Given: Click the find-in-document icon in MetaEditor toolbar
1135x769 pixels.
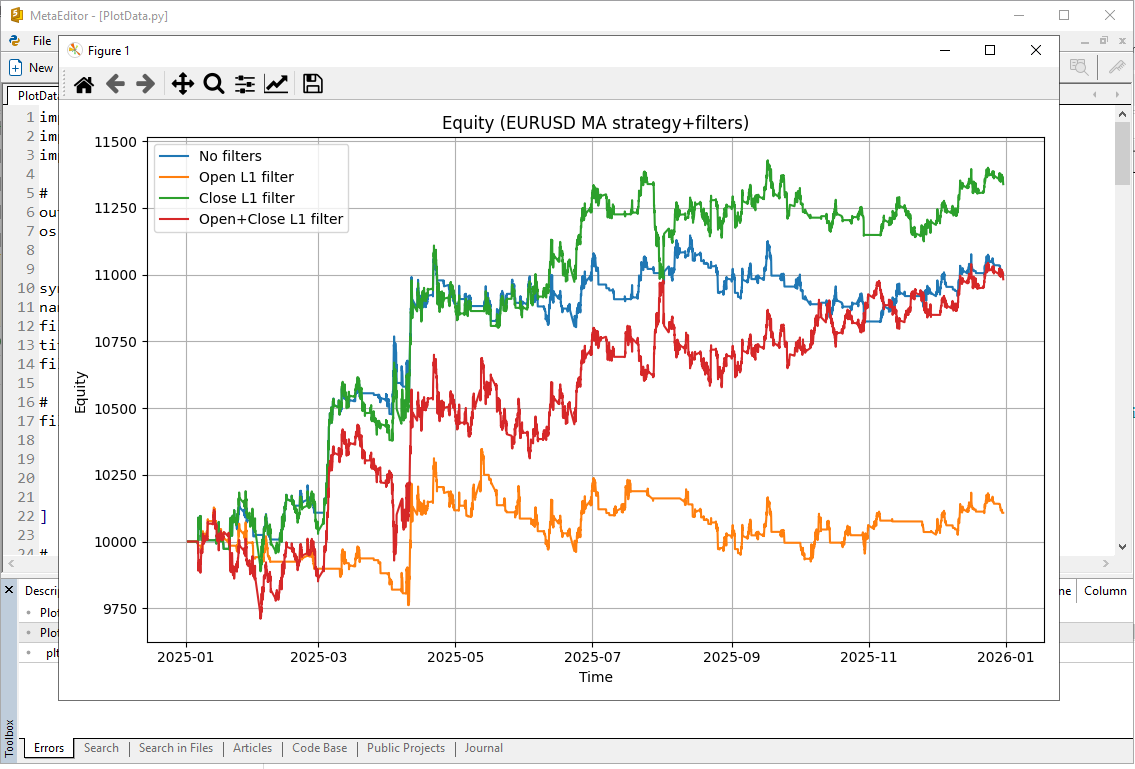Looking at the screenshot, I should (1079, 67).
